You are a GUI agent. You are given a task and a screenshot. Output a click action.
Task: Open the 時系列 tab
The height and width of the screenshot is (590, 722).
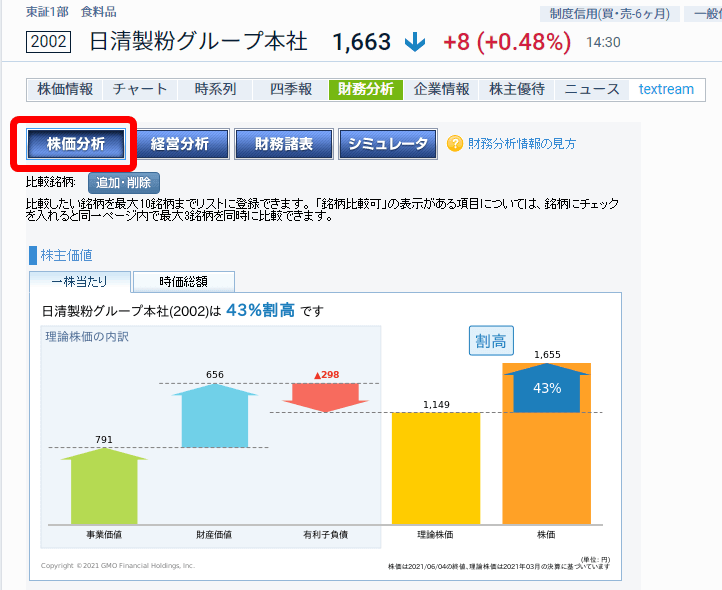pos(215,89)
